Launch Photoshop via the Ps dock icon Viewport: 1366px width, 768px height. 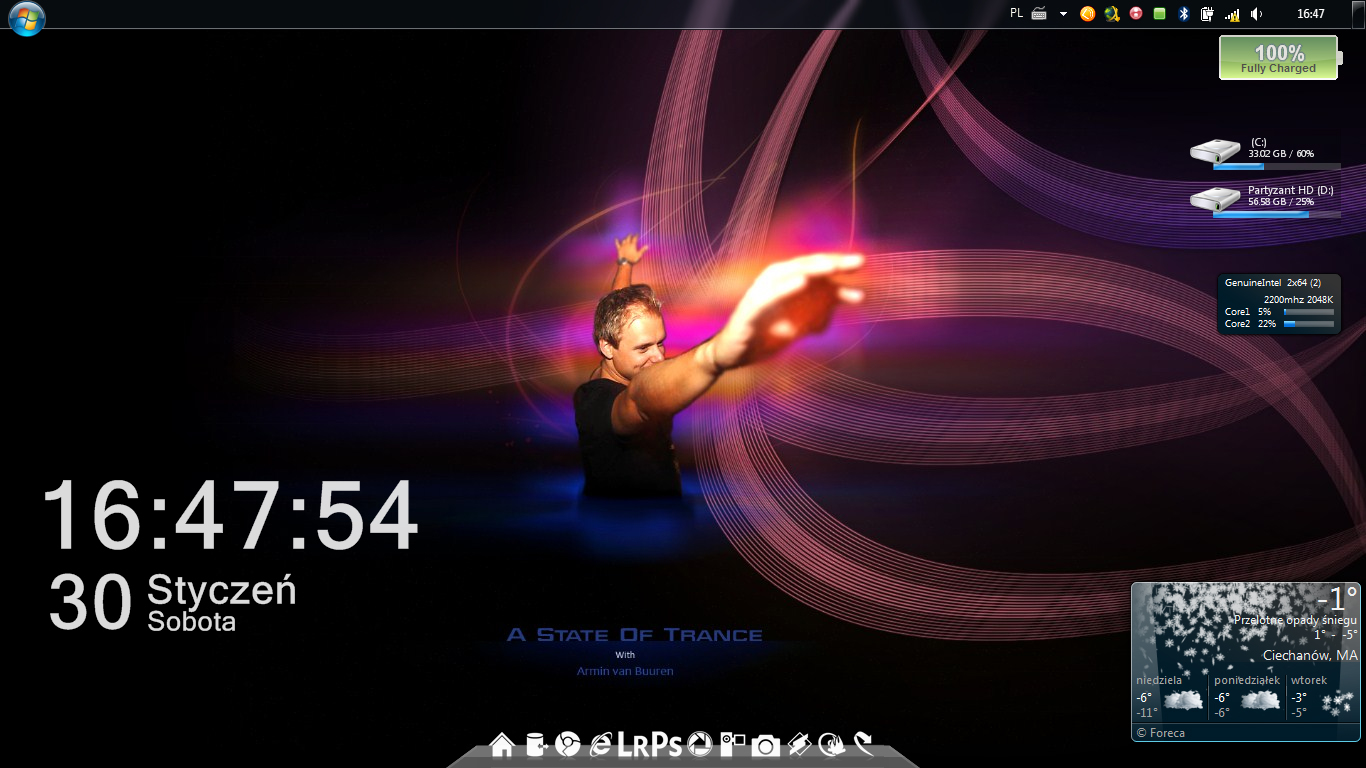point(668,745)
